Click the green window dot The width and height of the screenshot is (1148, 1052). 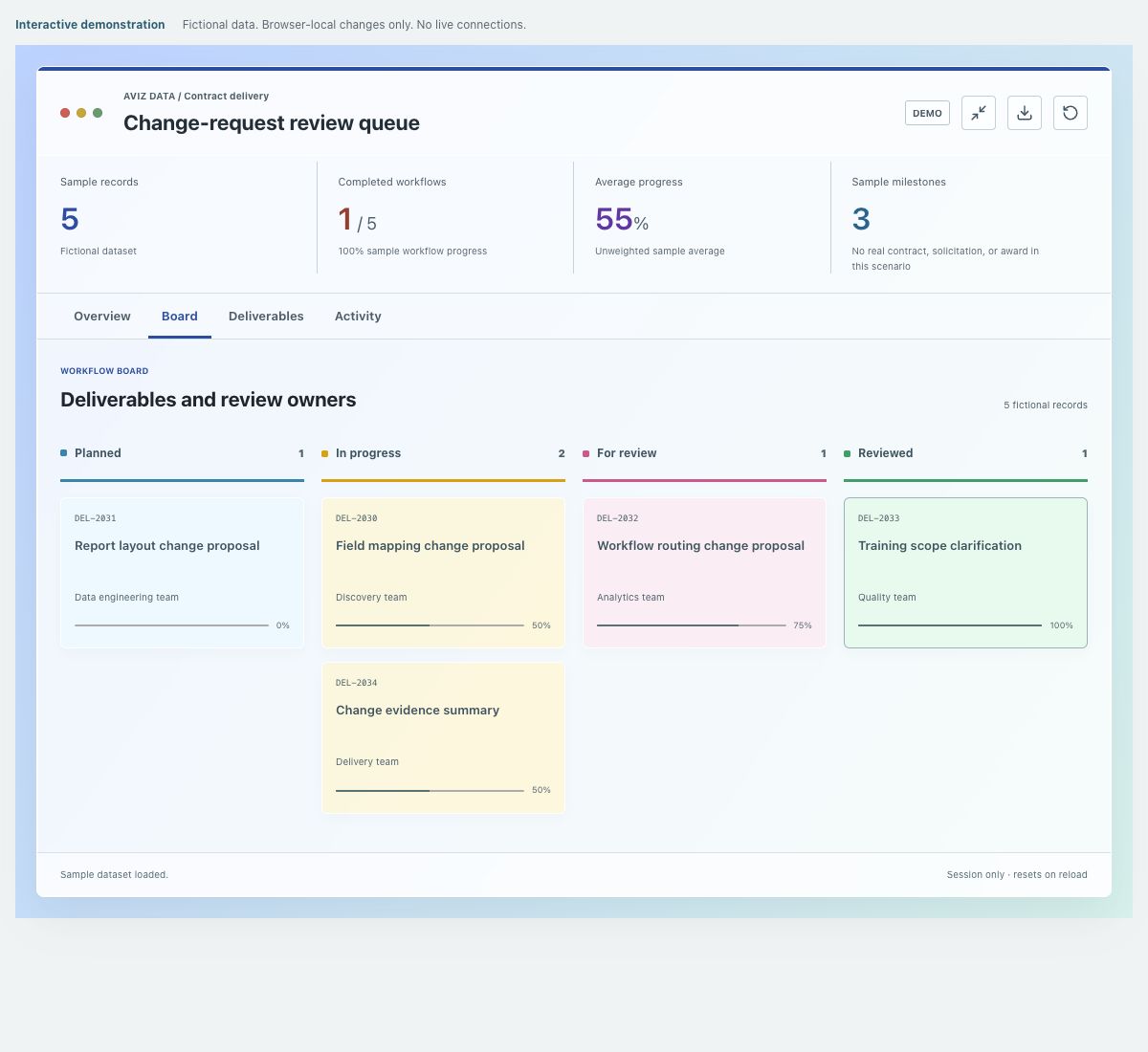(98, 113)
